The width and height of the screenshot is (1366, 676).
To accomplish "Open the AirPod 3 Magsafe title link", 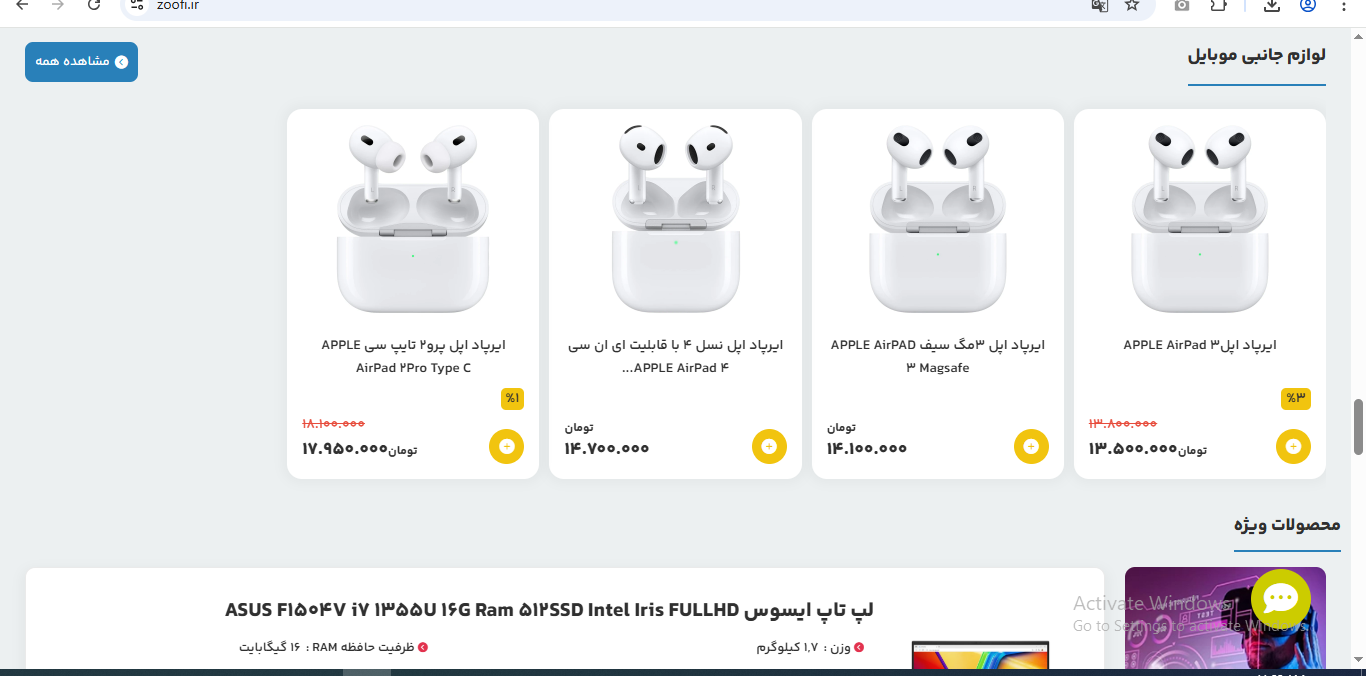I will [x=937, y=356].
